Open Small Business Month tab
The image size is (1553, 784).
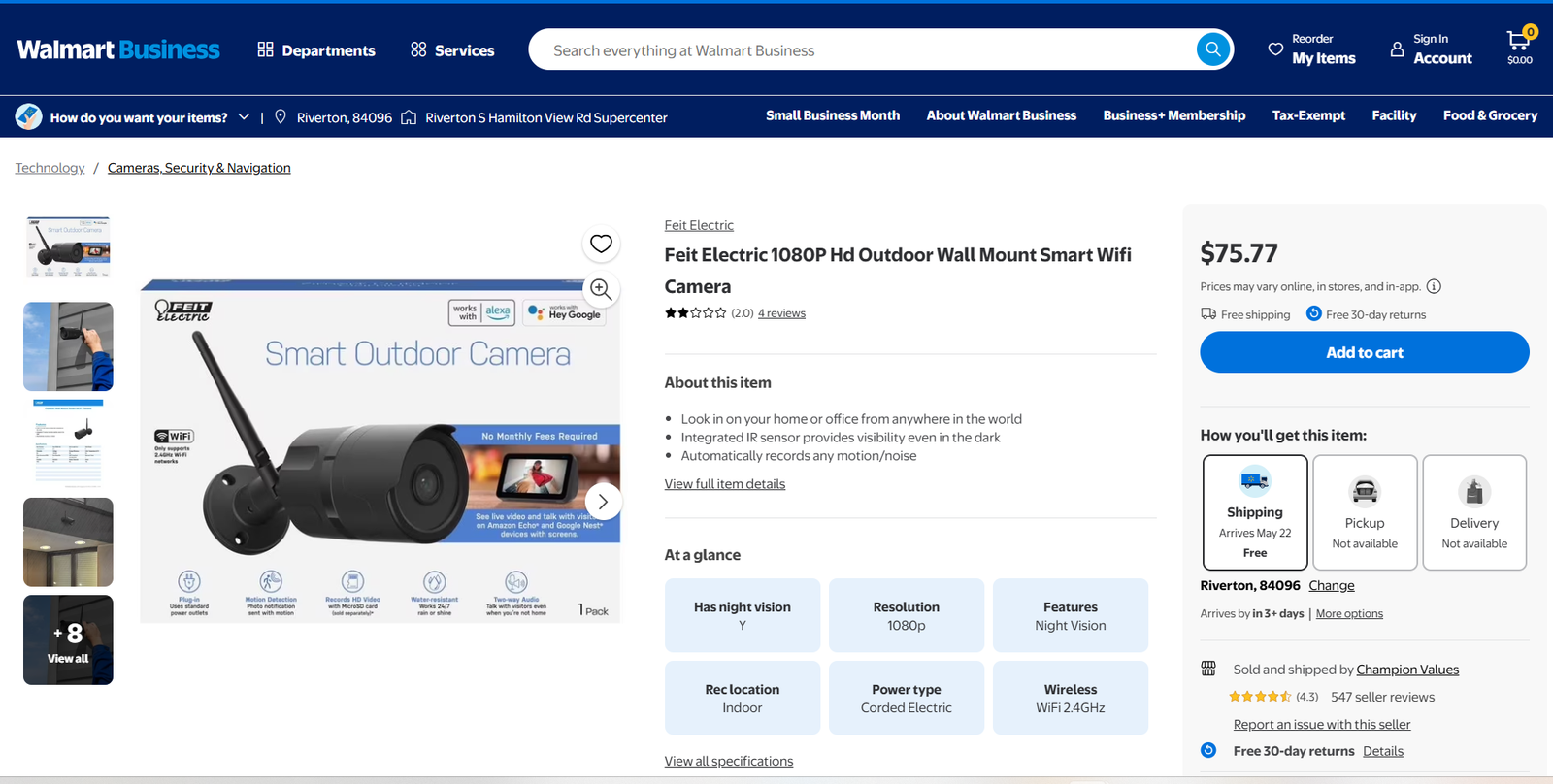tap(833, 115)
